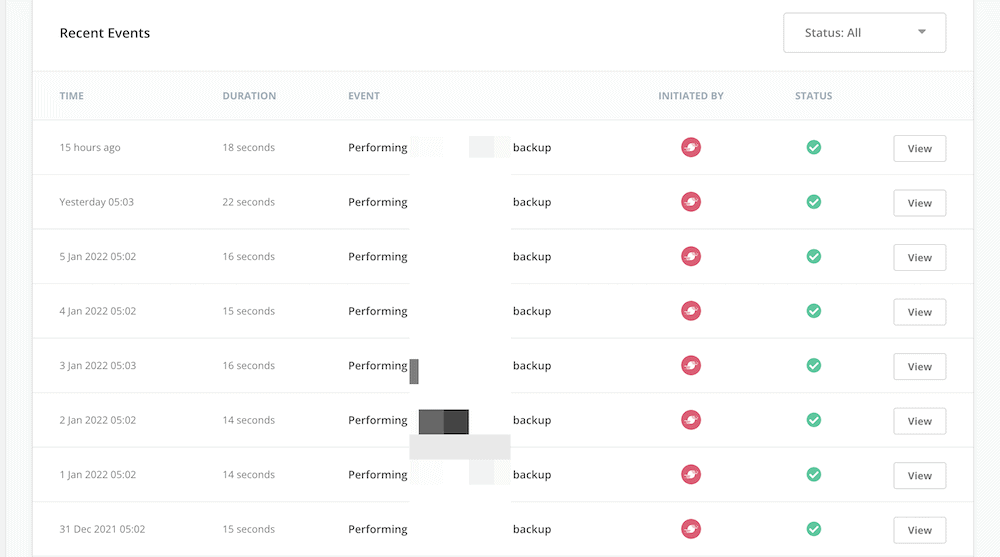Click the initiator icon for 15 hours ago
The height and width of the screenshot is (557, 1000).
point(691,147)
